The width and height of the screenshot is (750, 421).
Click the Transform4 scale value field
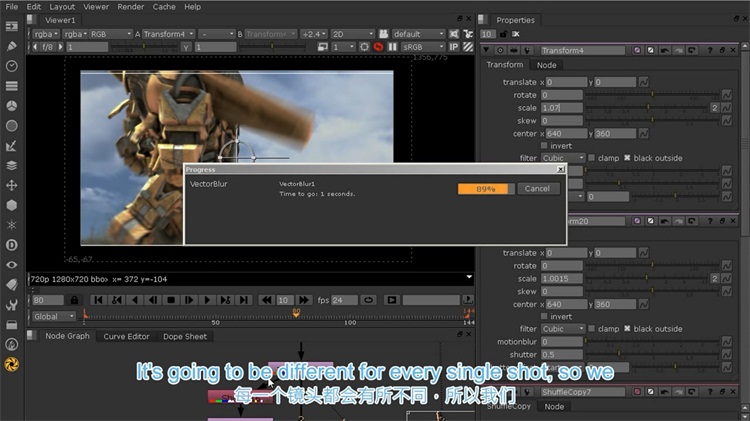click(562, 108)
